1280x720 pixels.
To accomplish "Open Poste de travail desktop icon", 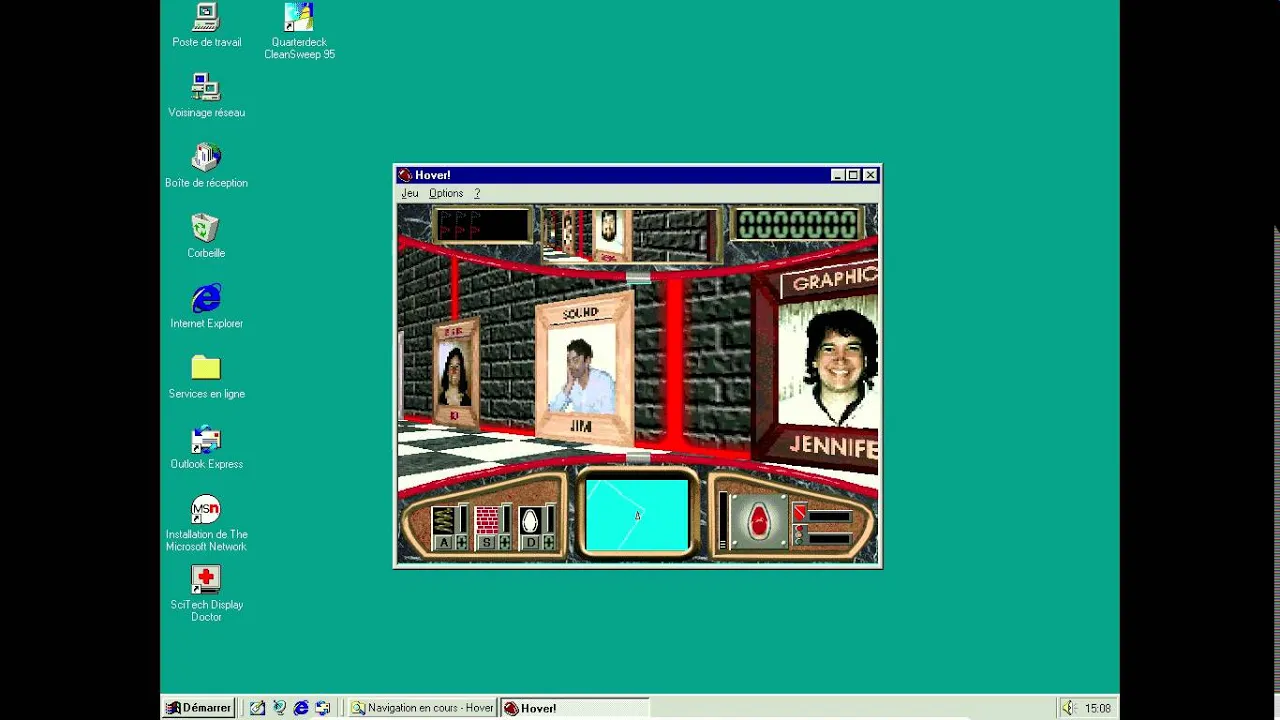I will tap(206, 25).
